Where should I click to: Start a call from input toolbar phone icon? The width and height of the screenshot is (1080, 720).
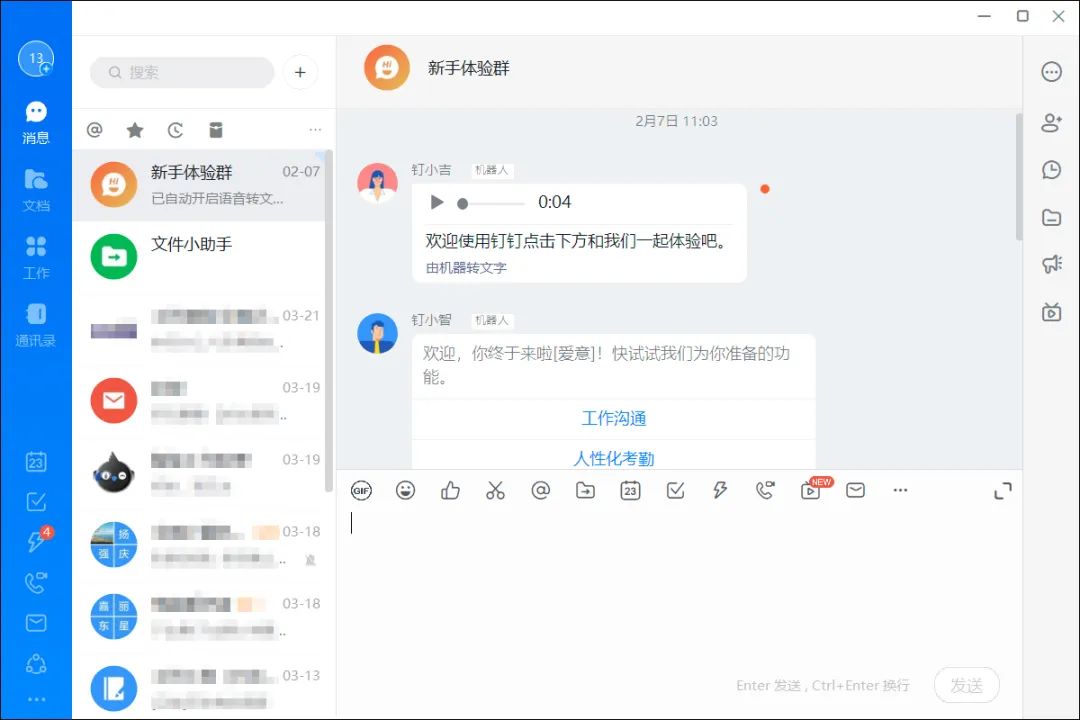(x=765, y=491)
